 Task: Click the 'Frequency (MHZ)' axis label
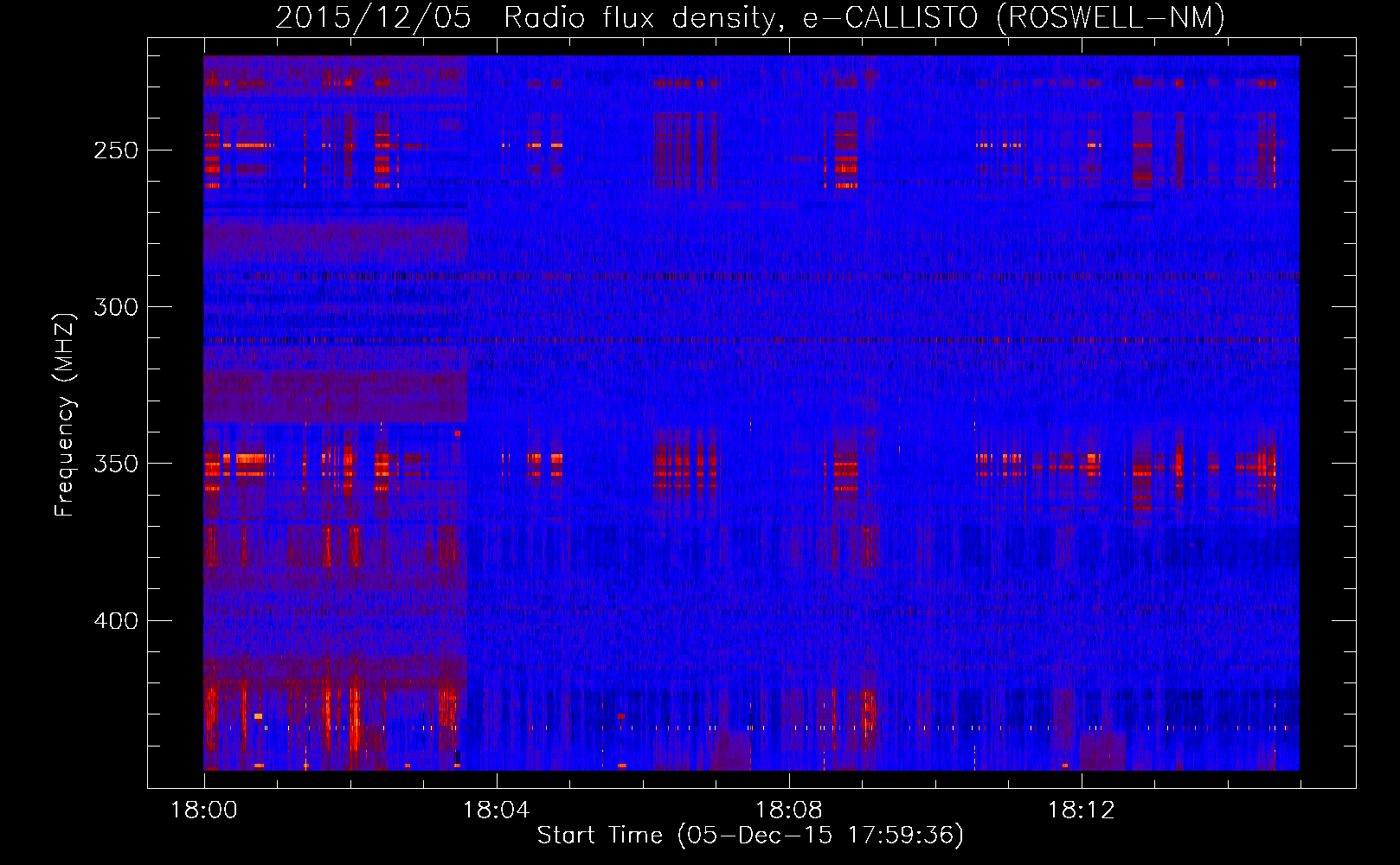[65, 414]
